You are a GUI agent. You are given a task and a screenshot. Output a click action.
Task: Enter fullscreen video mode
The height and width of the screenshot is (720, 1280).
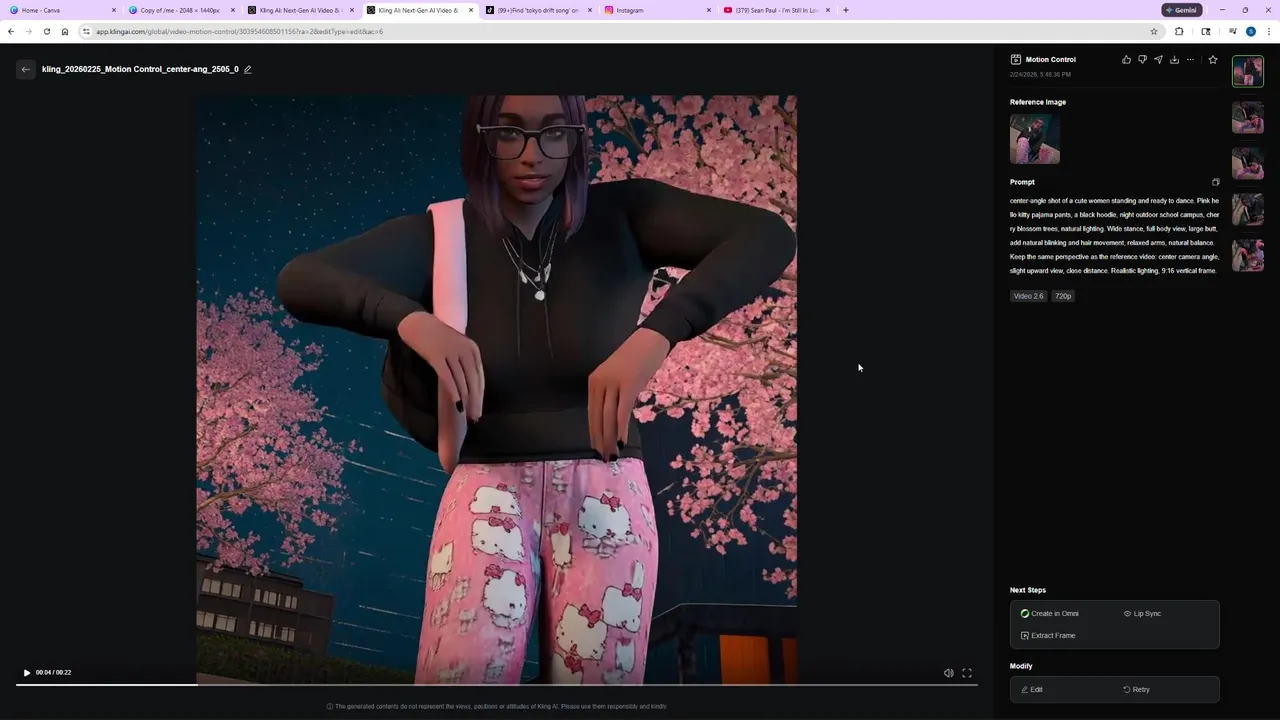click(967, 673)
